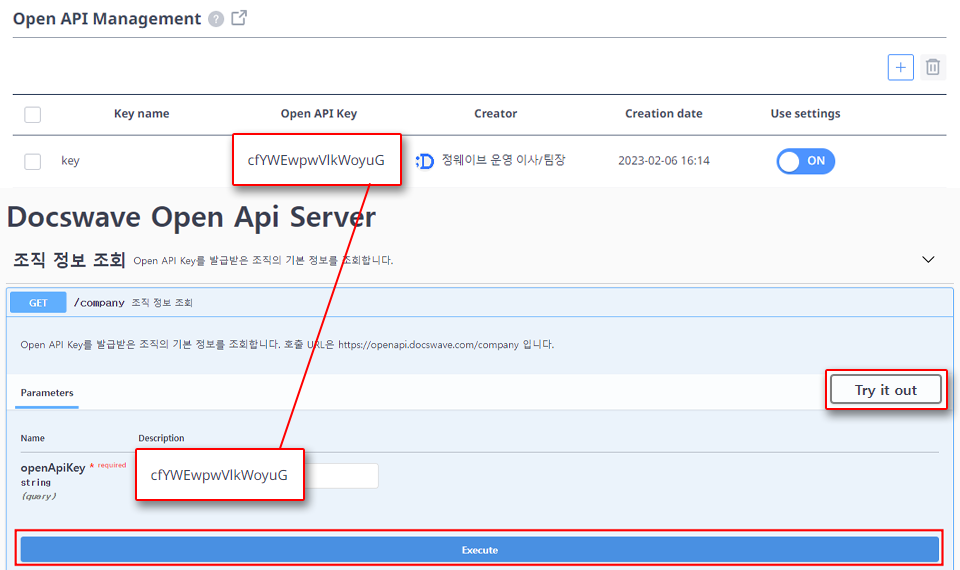Click the GET method badge
Viewport: 960px width, 570px height.
tap(38, 302)
